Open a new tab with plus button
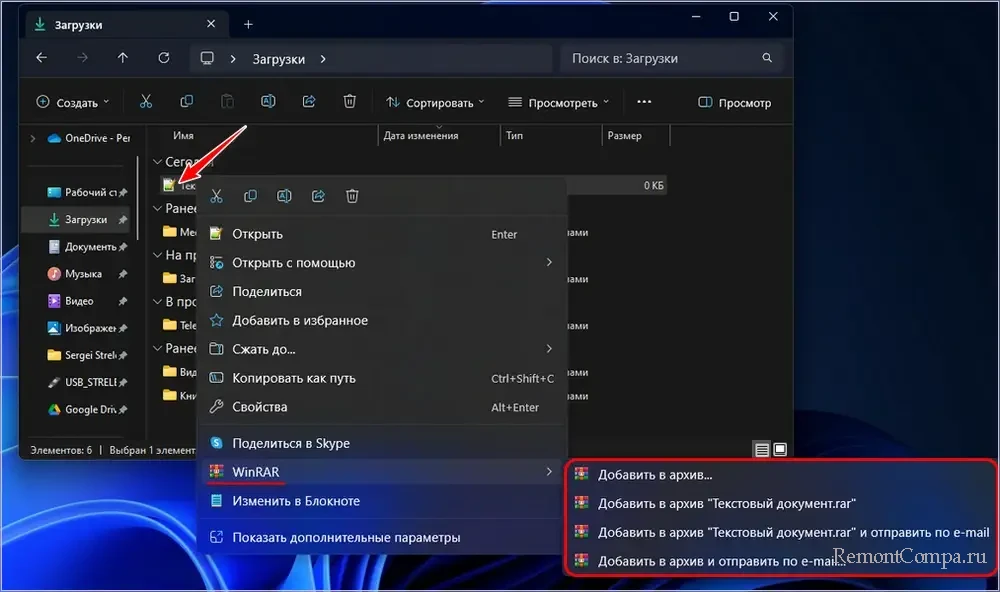 tap(248, 24)
